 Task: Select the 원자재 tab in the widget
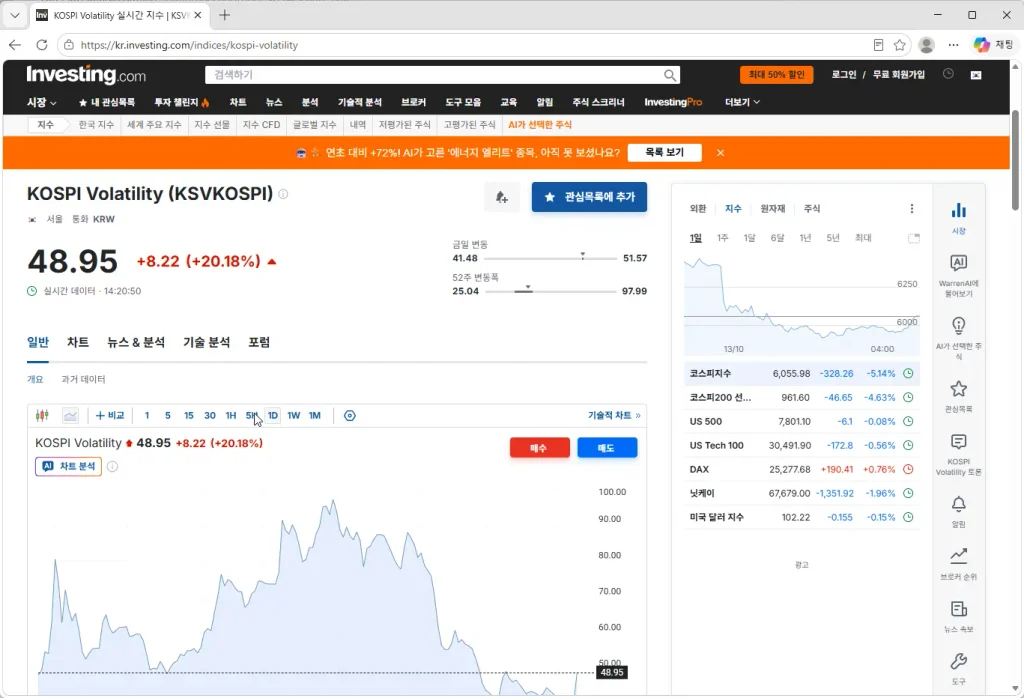coord(773,208)
